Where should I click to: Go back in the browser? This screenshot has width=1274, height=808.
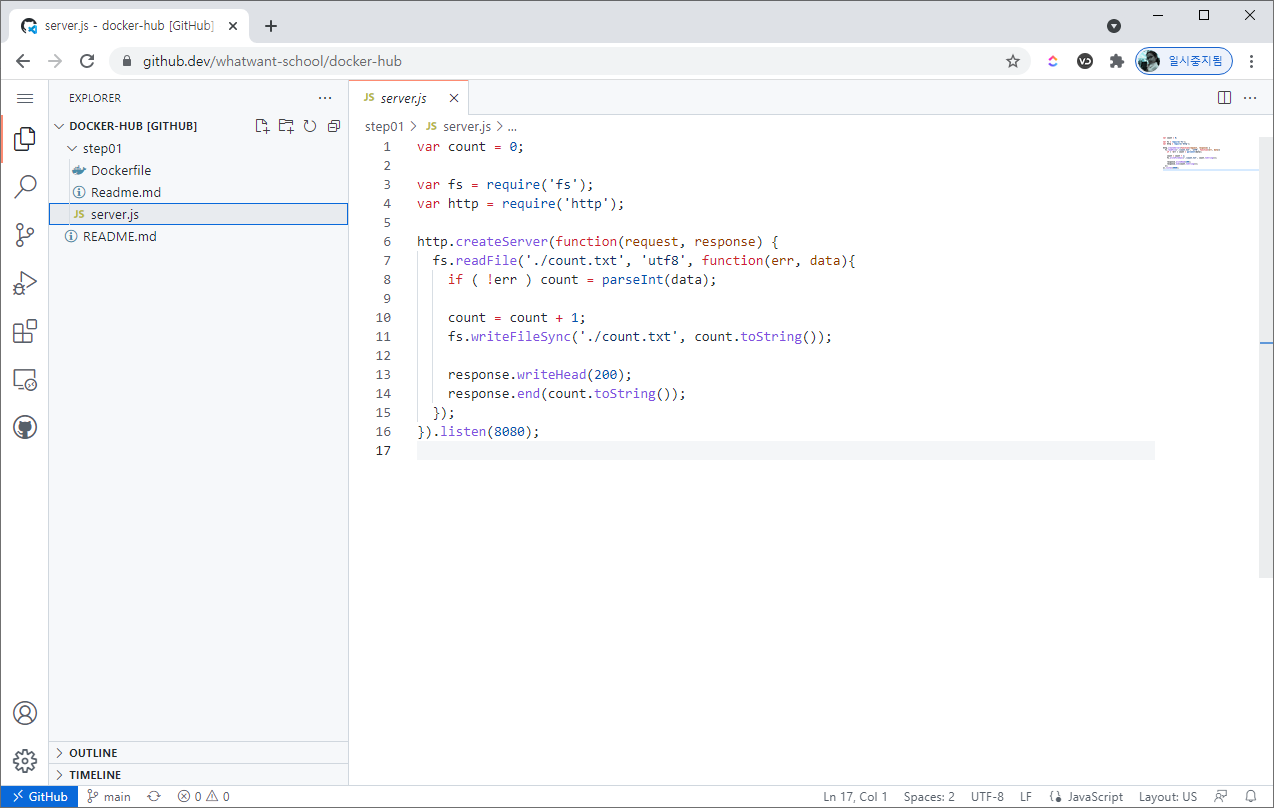pos(23,61)
